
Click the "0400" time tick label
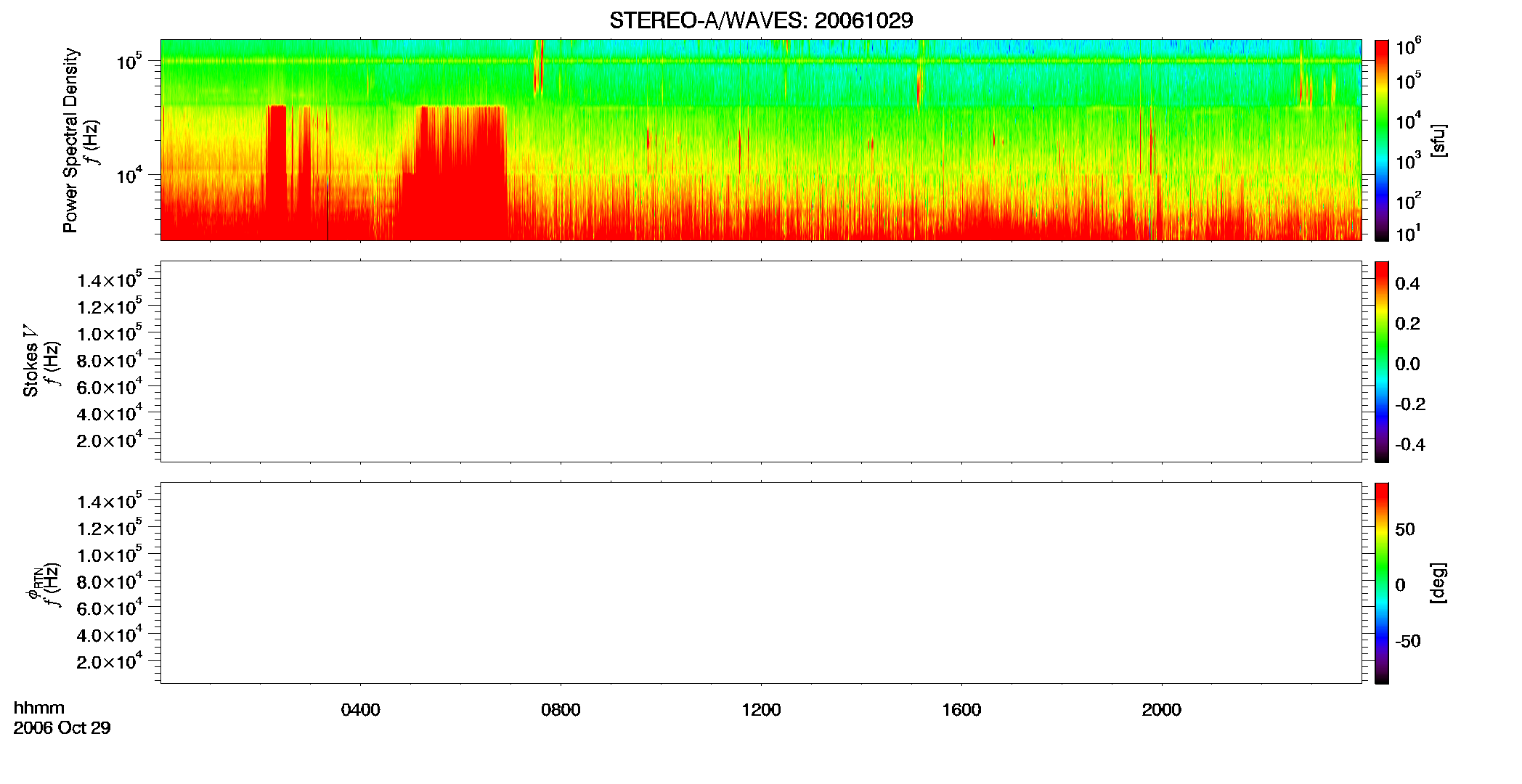click(x=360, y=710)
